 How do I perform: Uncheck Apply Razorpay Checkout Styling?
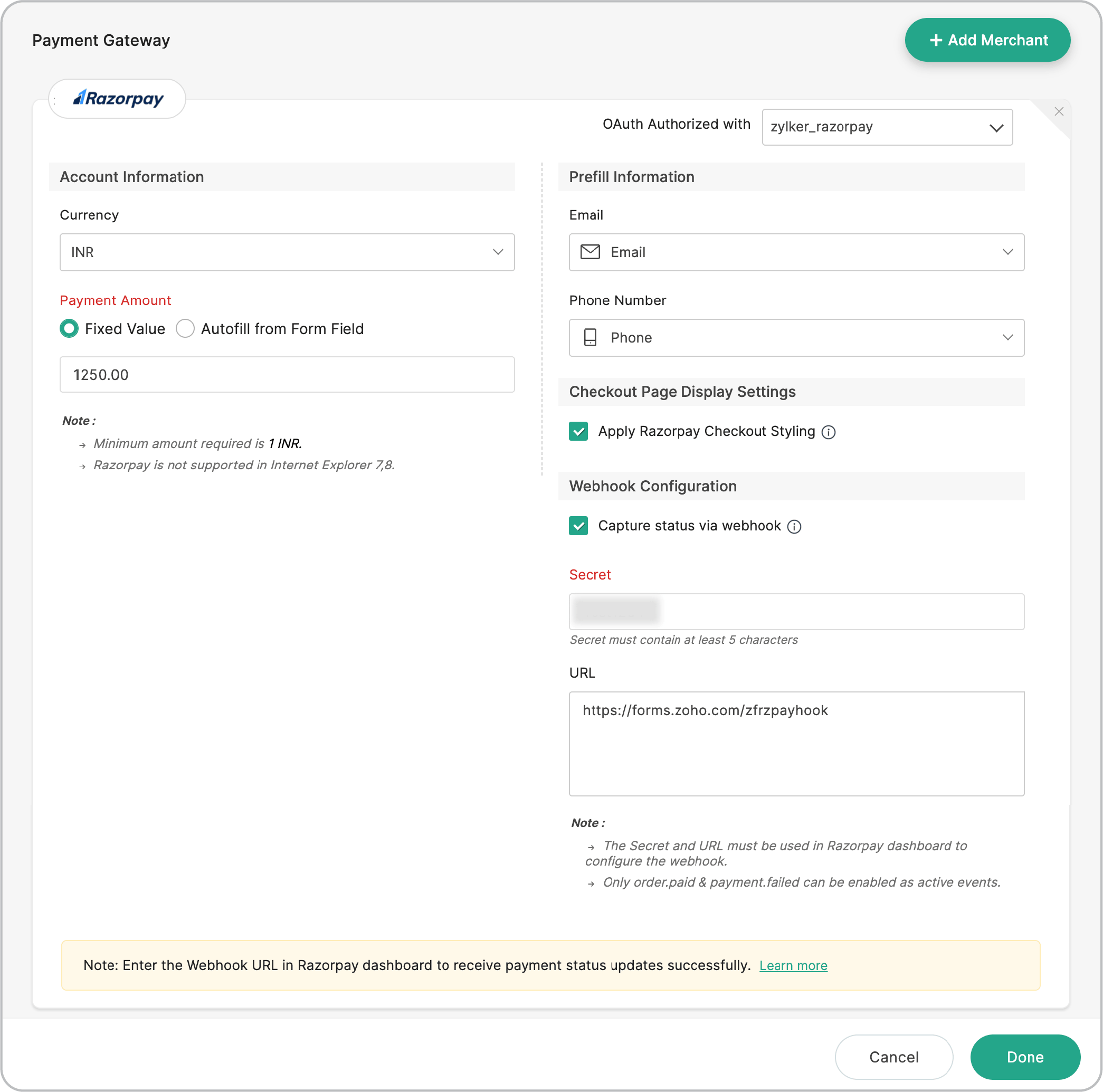coord(578,432)
